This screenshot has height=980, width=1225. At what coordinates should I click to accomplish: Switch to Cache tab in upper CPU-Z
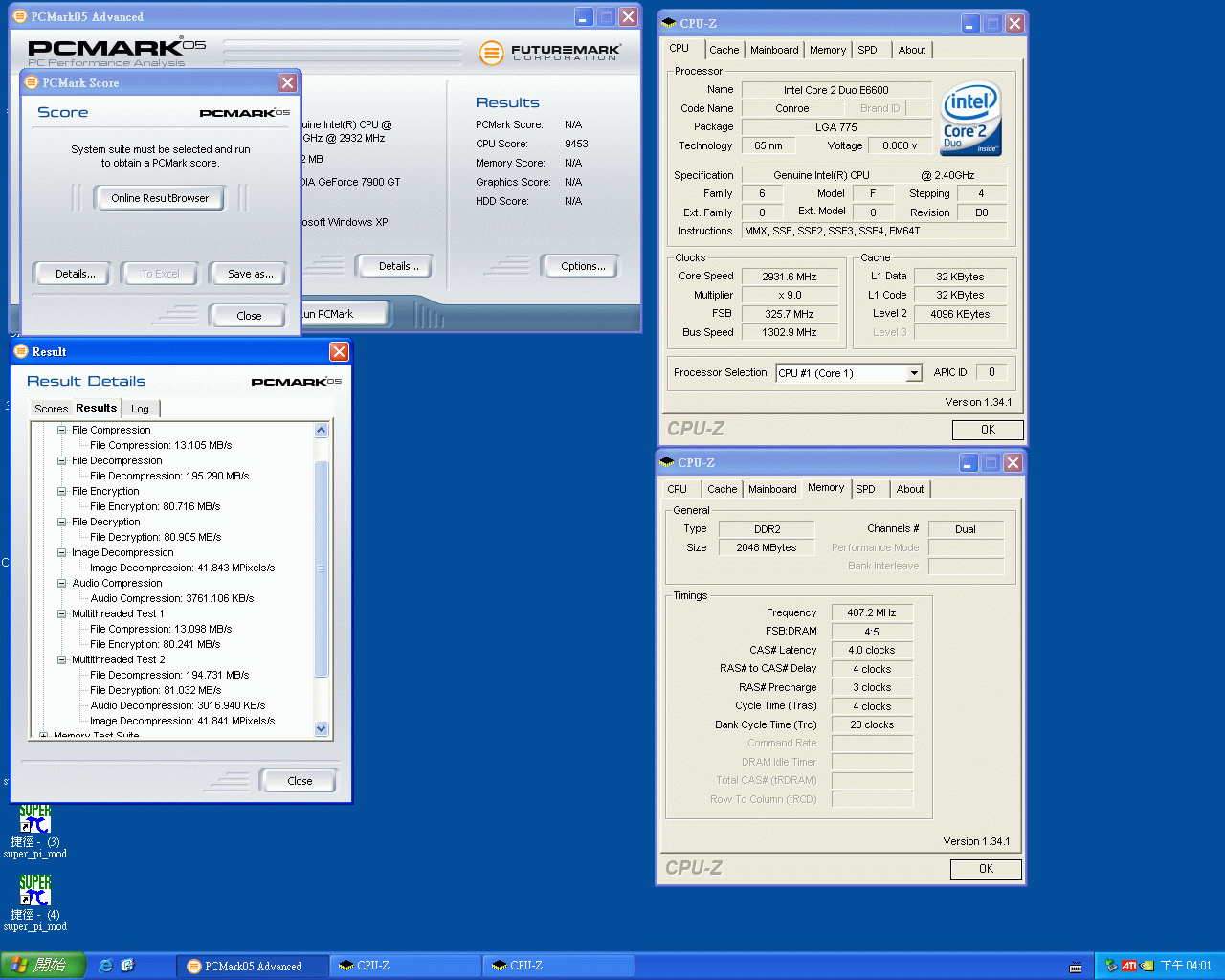tap(724, 50)
